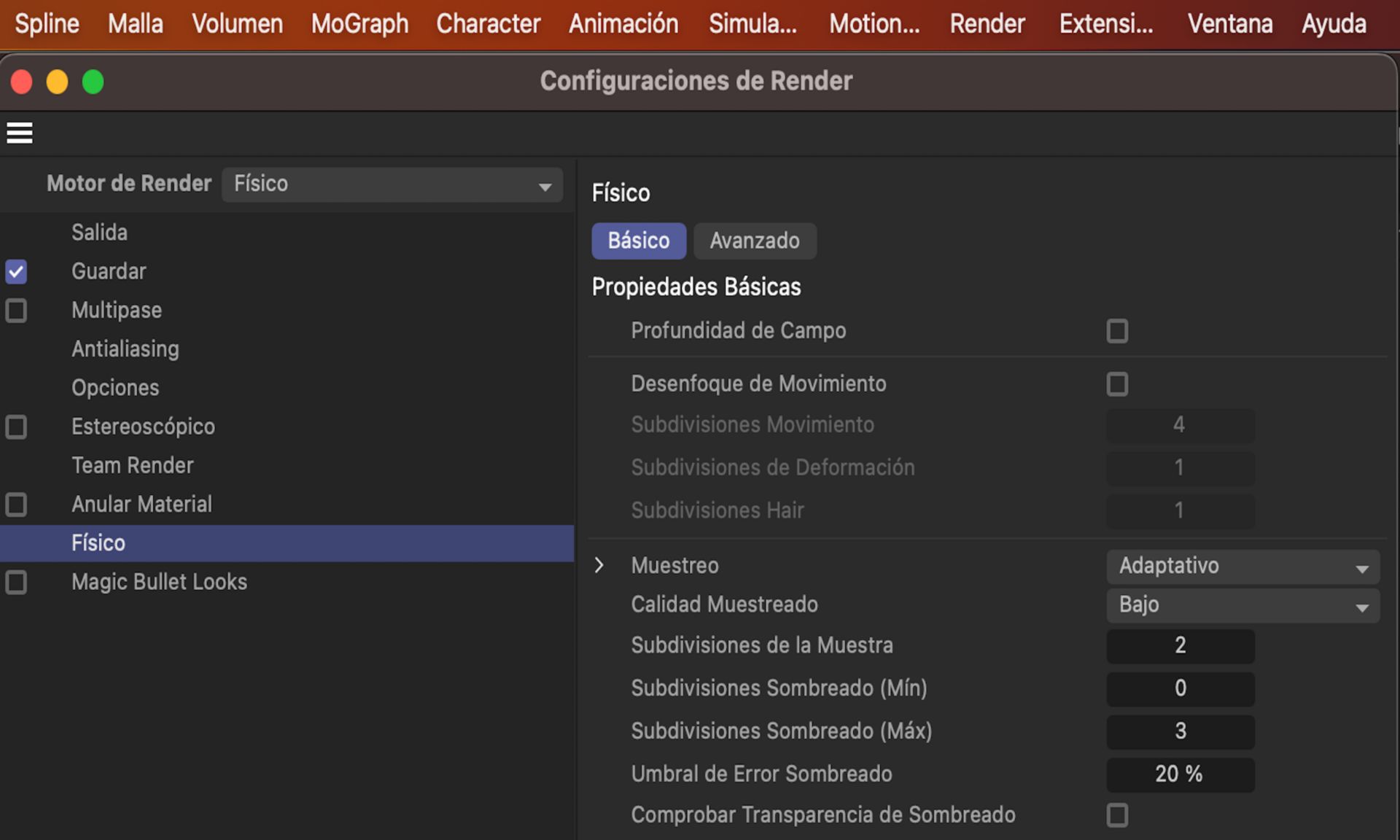1400x840 pixels.
Task: Open the Calidad Muestreado Bajo dropdown
Action: click(x=1242, y=605)
